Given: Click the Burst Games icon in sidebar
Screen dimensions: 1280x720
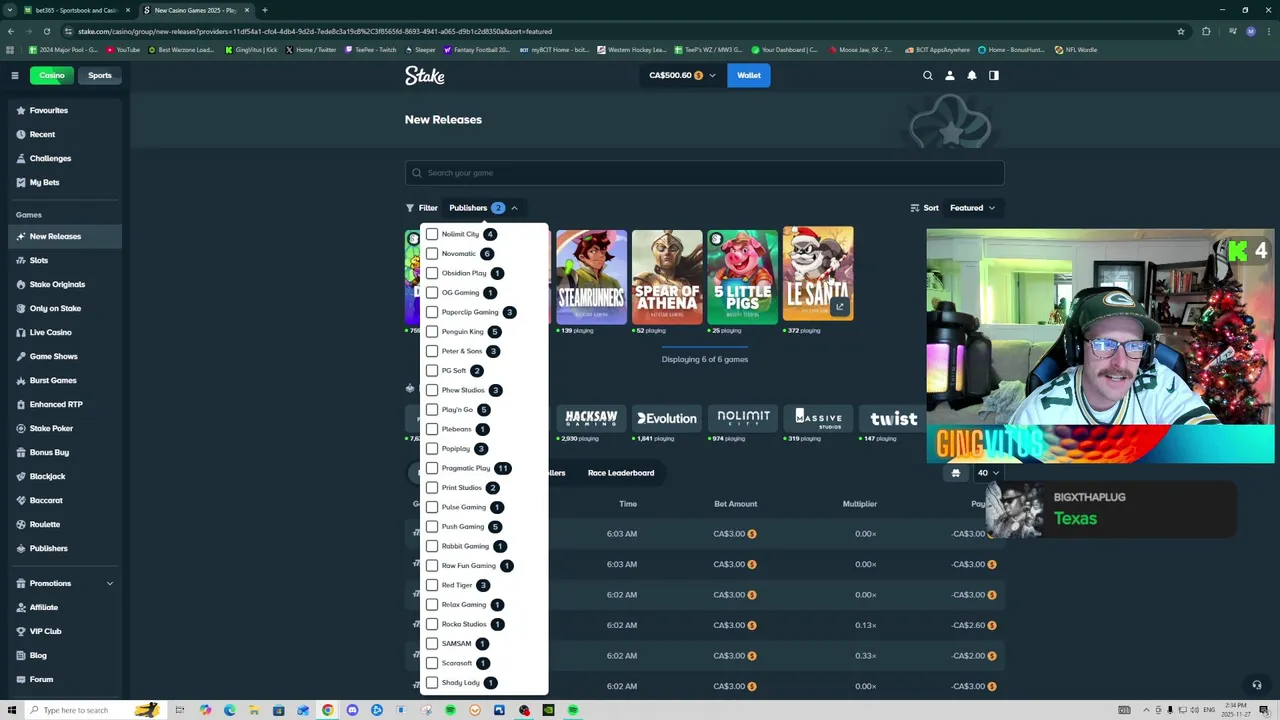Looking at the screenshot, I should pos(21,380).
